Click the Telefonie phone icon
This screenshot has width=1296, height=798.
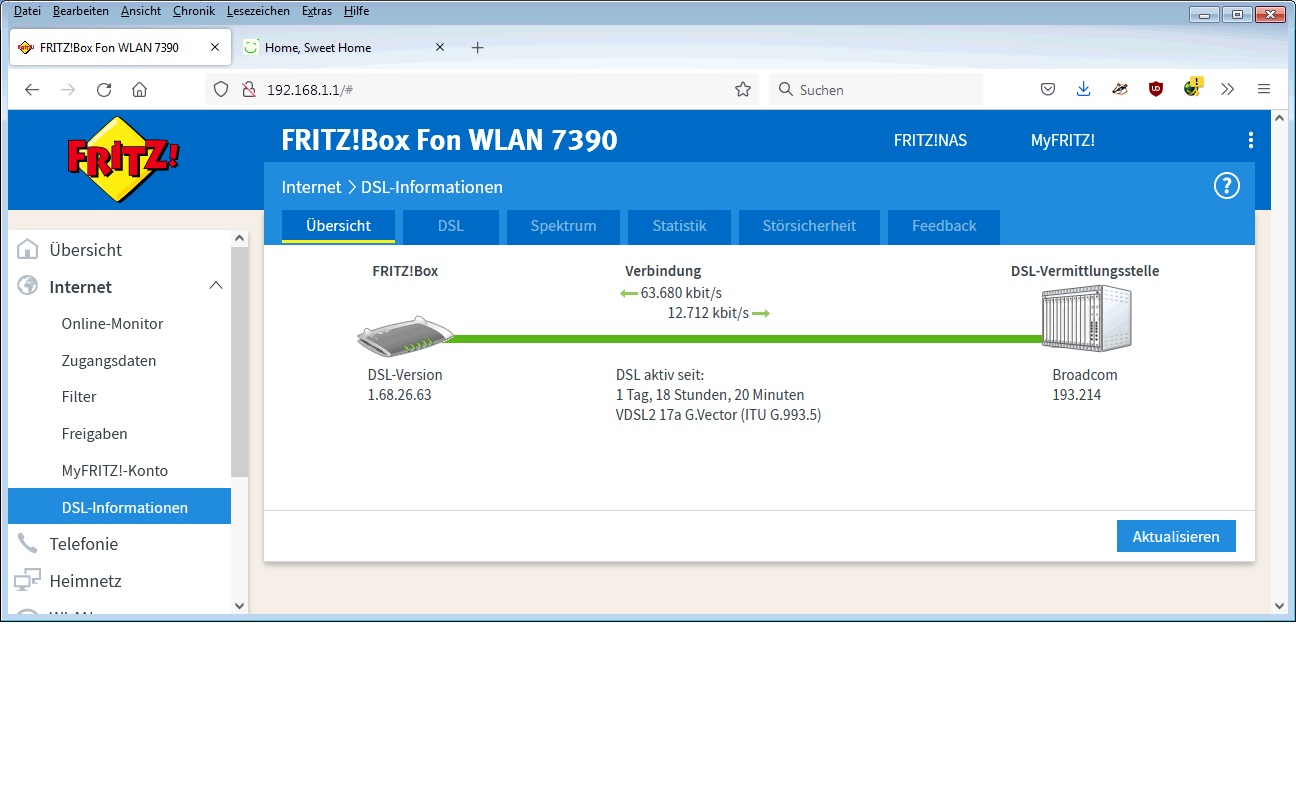click(28, 544)
